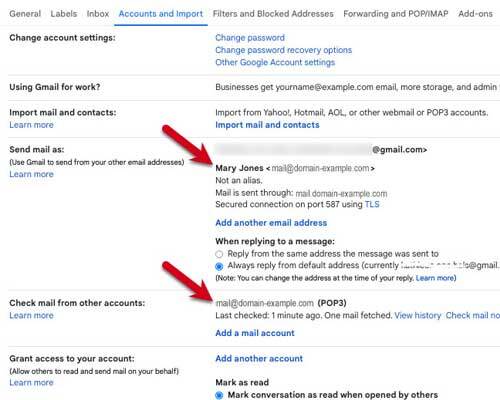Open Other Google Account settings

click(275, 62)
